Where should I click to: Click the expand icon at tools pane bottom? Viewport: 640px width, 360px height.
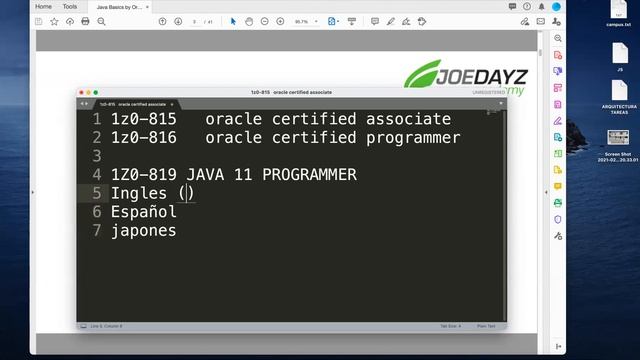point(558,347)
